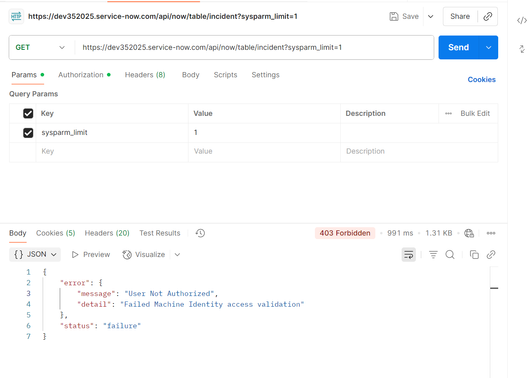Open the Headers (8) request tab
The image size is (532, 378).
click(145, 75)
